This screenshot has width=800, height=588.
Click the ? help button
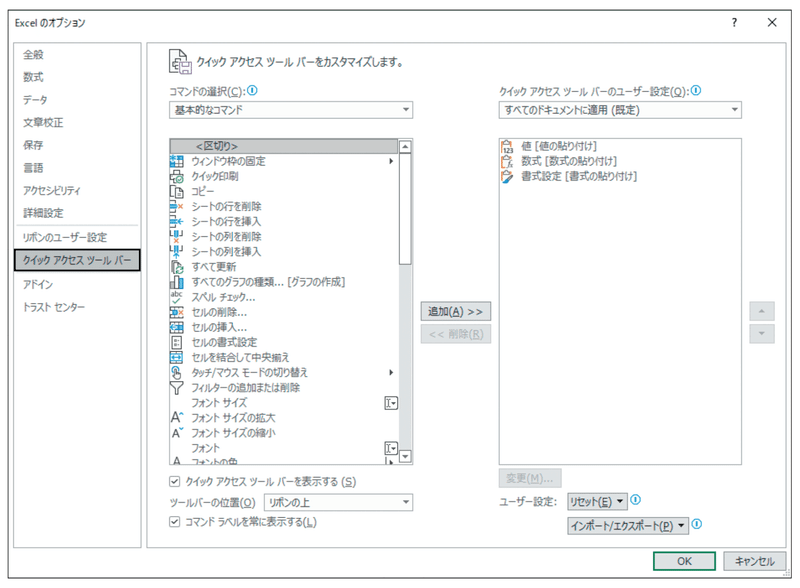pyautogui.click(x=734, y=22)
